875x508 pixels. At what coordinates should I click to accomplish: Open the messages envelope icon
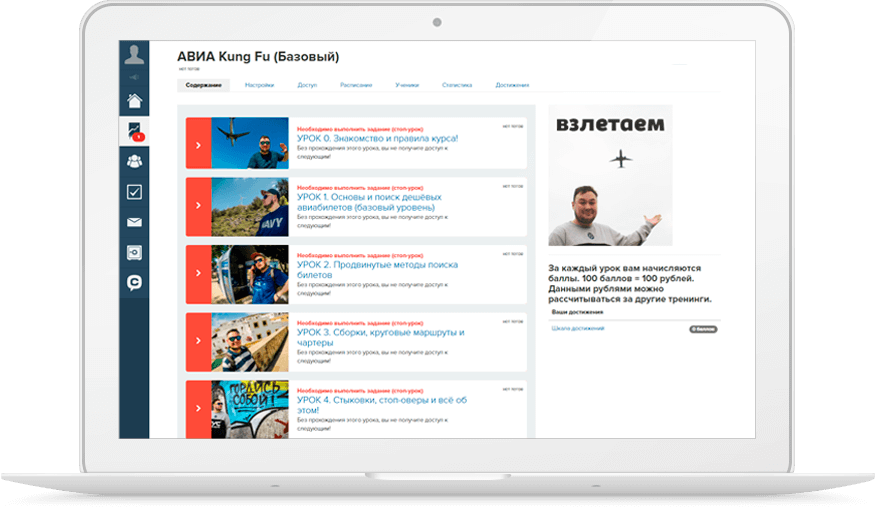point(134,222)
